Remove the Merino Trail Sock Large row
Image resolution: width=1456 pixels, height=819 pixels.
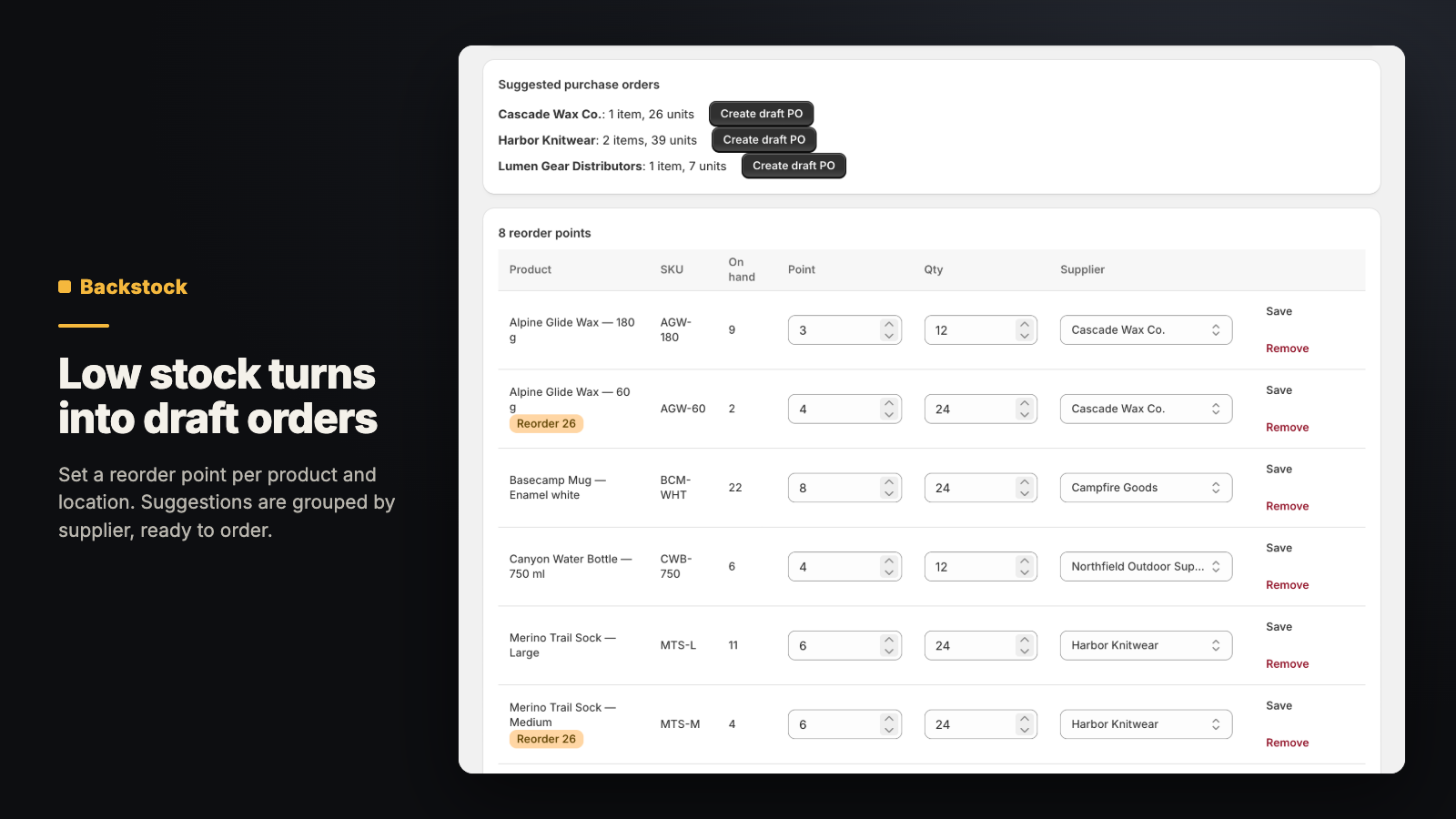click(1287, 664)
